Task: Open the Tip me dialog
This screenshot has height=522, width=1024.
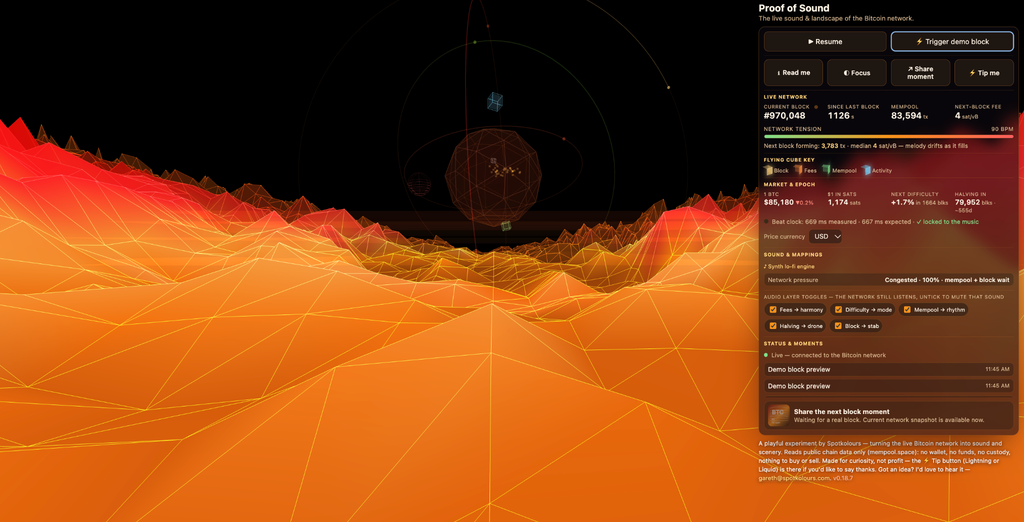Action: point(984,73)
